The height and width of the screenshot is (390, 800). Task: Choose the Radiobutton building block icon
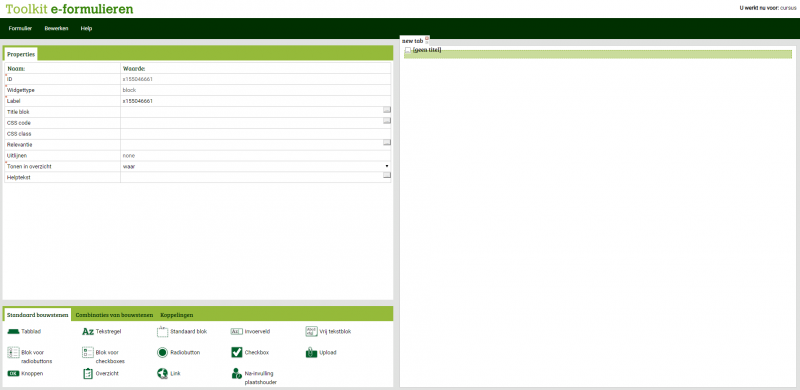(x=162, y=353)
